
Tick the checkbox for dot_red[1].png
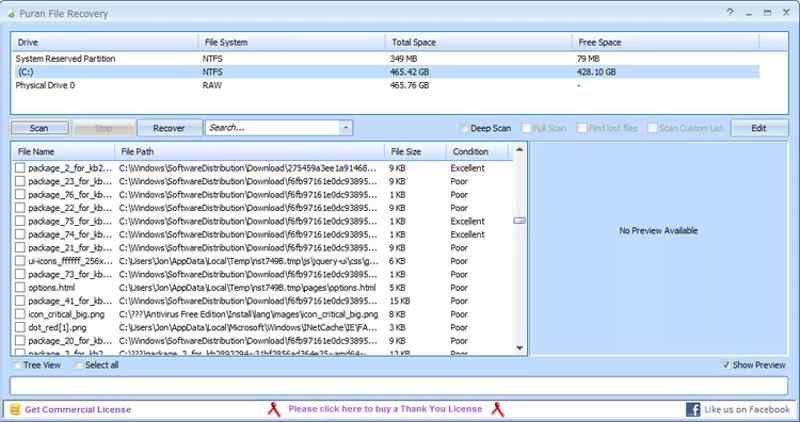tap(20, 327)
